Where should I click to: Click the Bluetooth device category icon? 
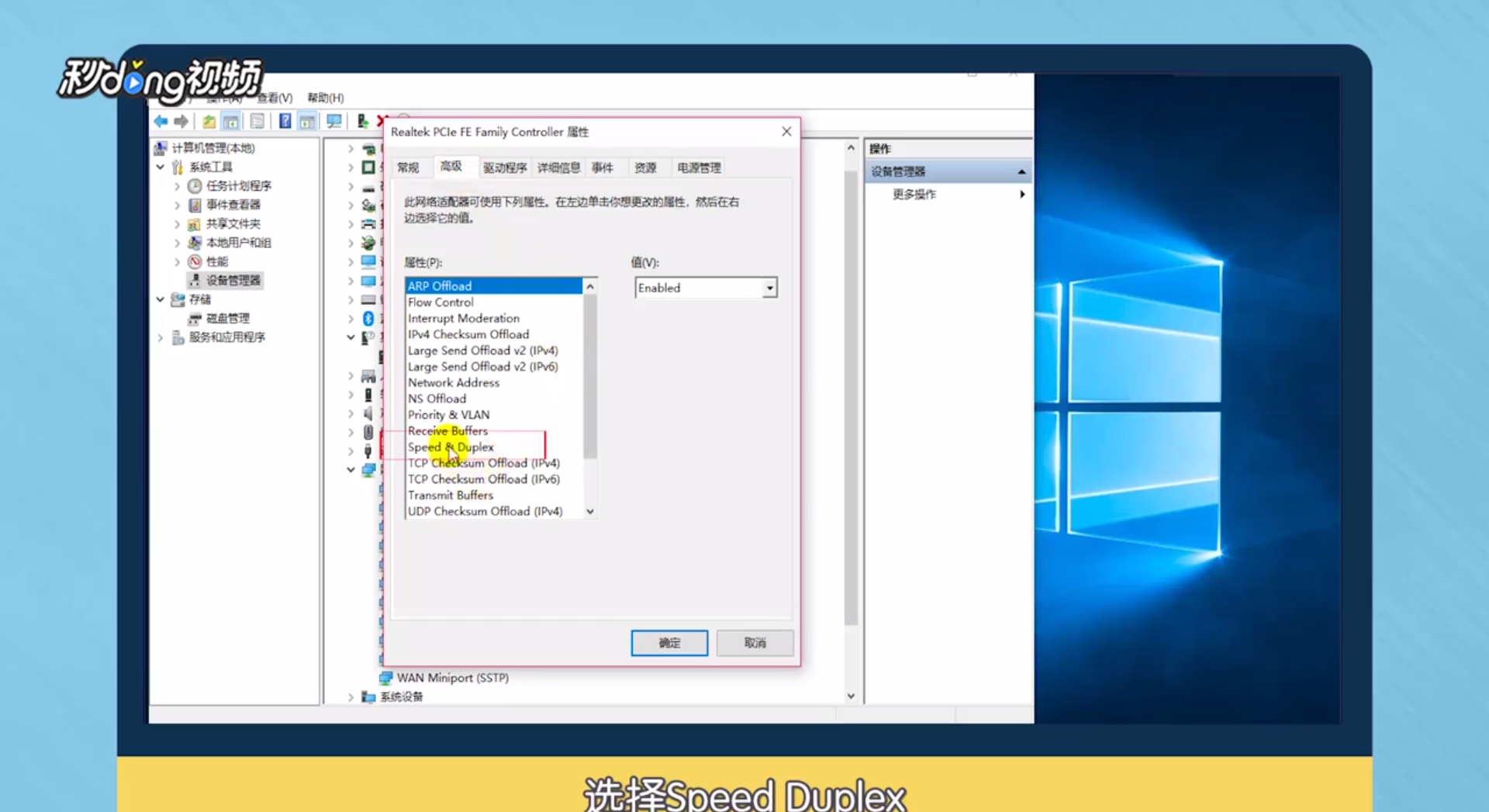coord(368,318)
